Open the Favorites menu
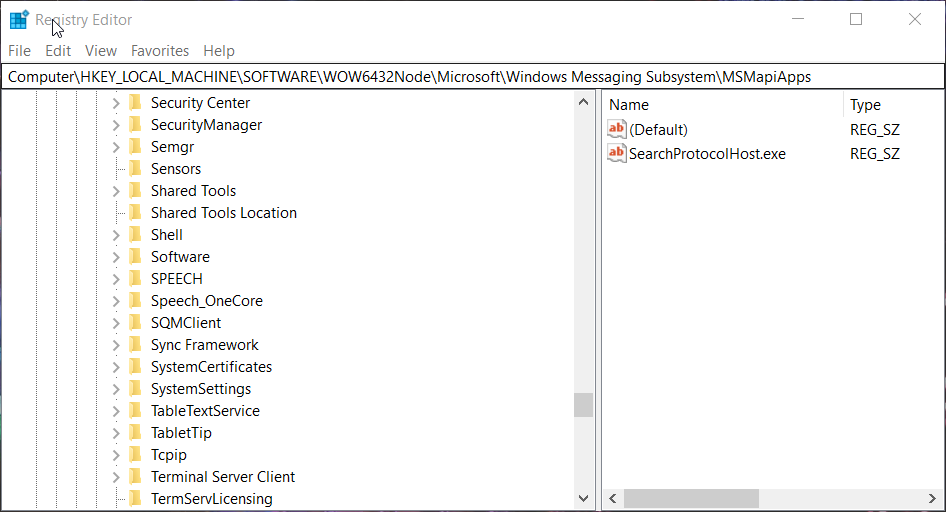Image resolution: width=946 pixels, height=512 pixels. click(160, 51)
